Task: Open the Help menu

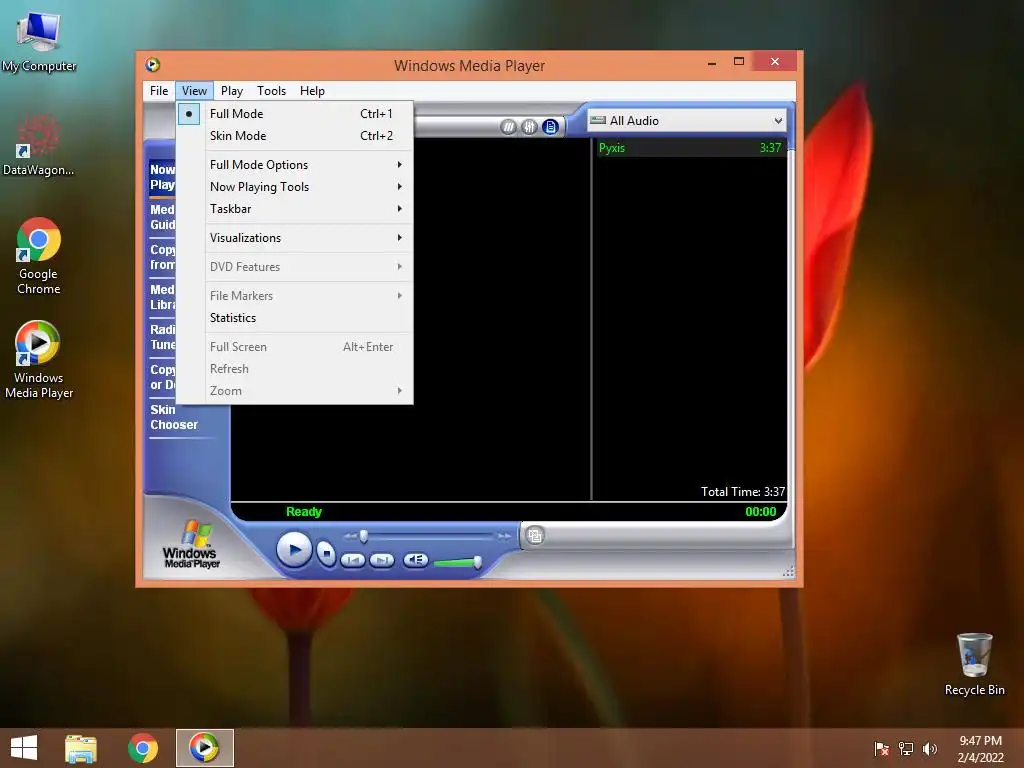Action: (312, 91)
